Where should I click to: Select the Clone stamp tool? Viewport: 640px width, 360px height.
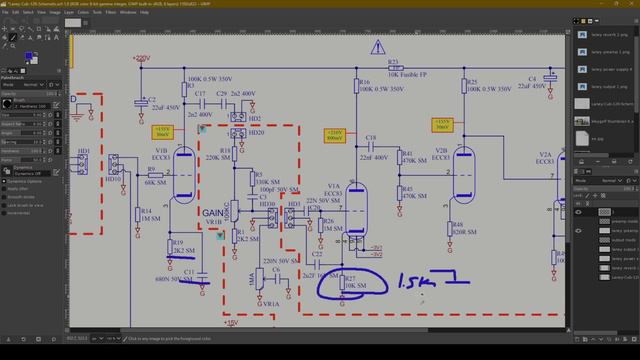click(x=30, y=38)
